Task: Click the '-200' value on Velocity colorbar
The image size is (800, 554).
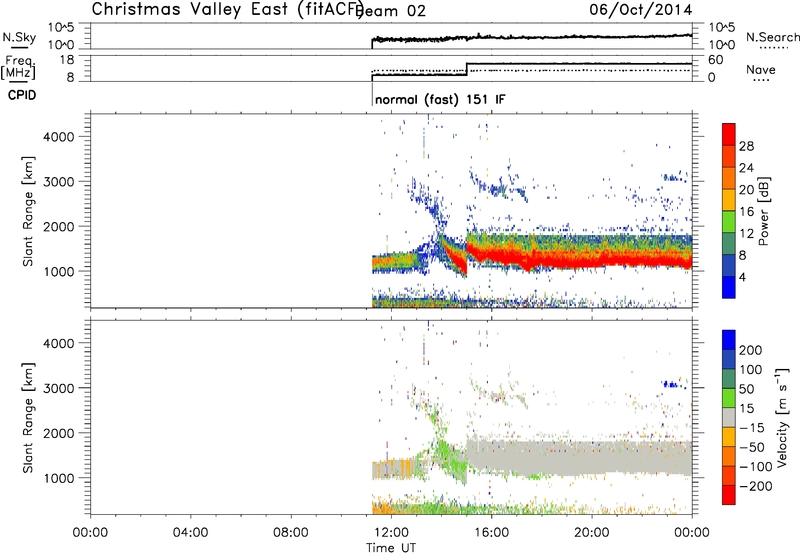Action: 755,486
